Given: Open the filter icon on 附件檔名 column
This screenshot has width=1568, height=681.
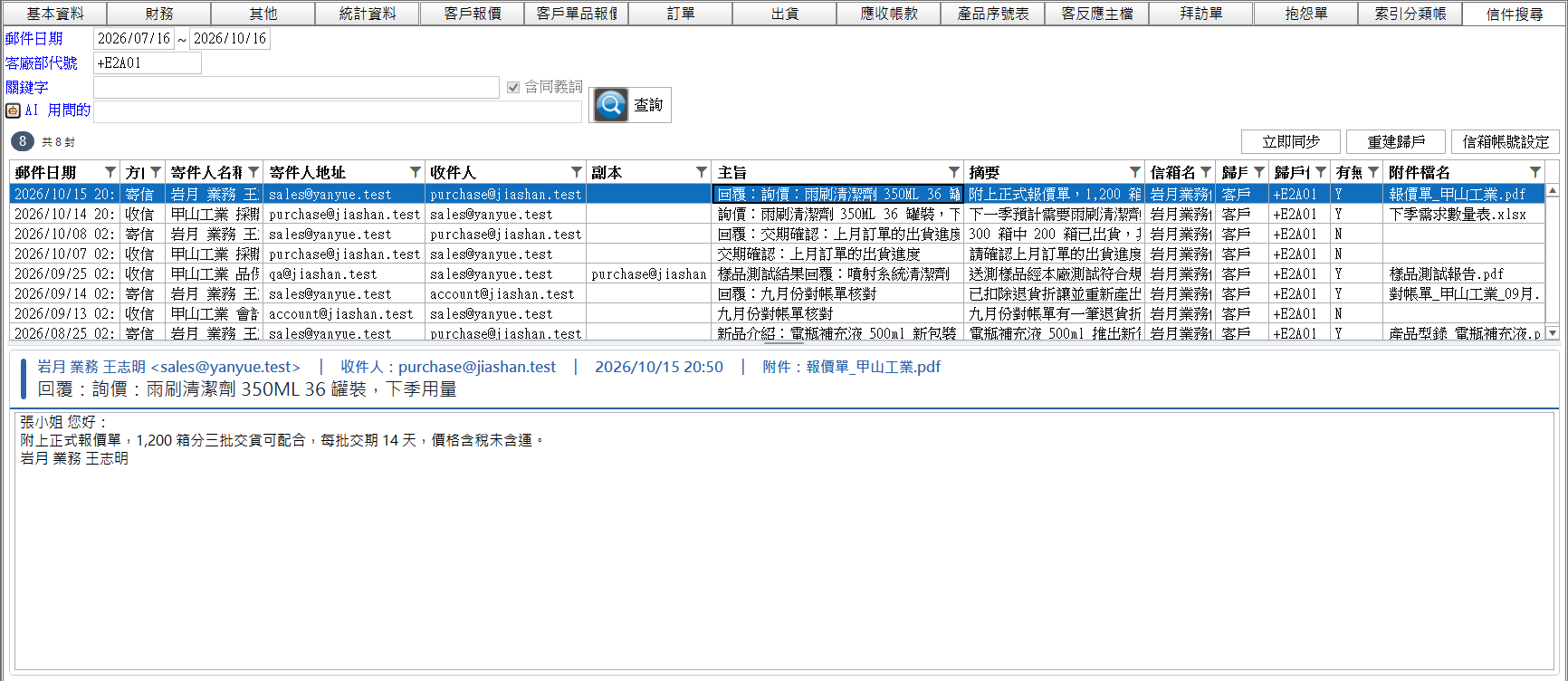Looking at the screenshot, I should pos(1535,172).
